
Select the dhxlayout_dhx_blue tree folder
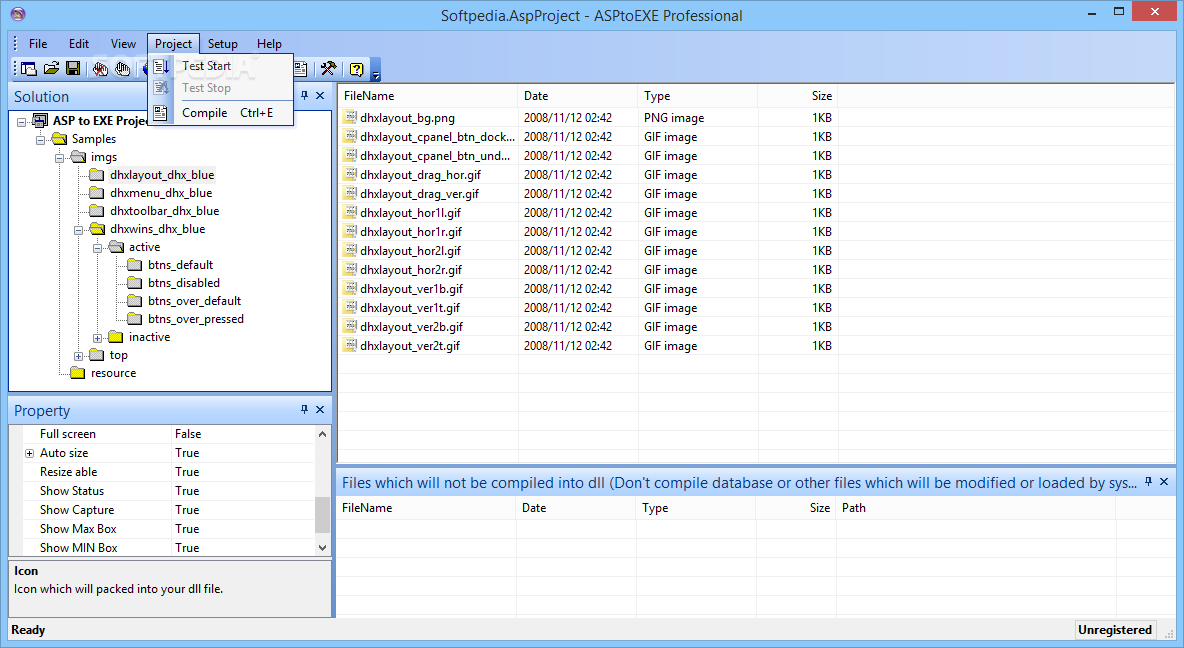[x=162, y=174]
